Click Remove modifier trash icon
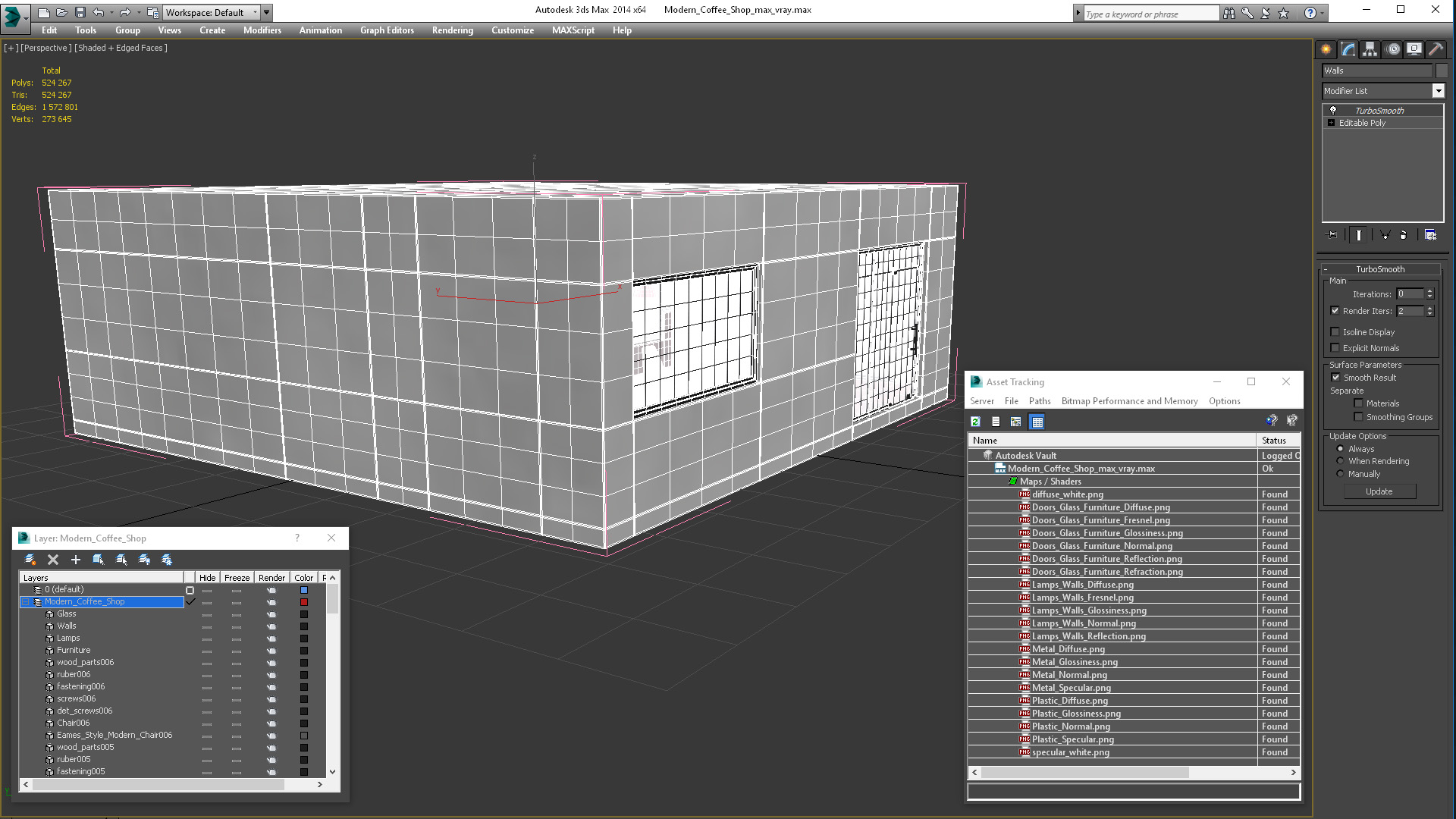This screenshot has width=1456, height=819. click(x=1403, y=235)
